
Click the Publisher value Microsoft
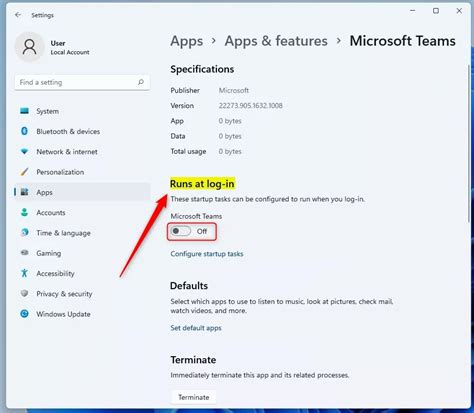pos(234,90)
